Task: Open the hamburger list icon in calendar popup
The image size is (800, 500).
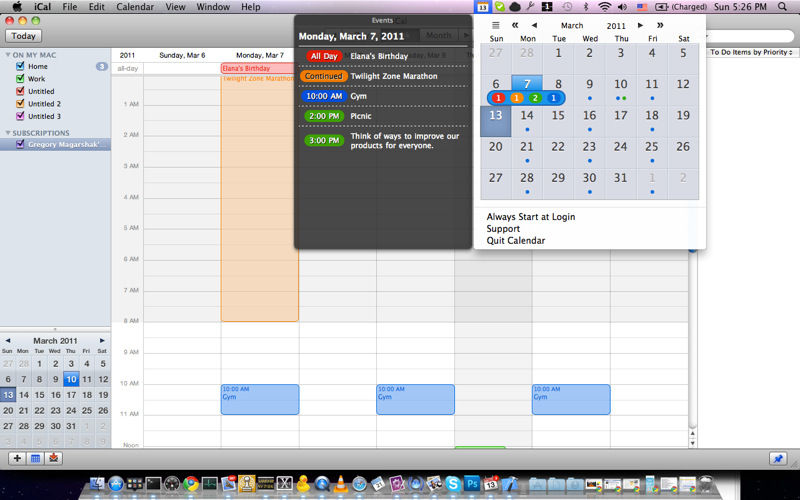Action: 495,25
